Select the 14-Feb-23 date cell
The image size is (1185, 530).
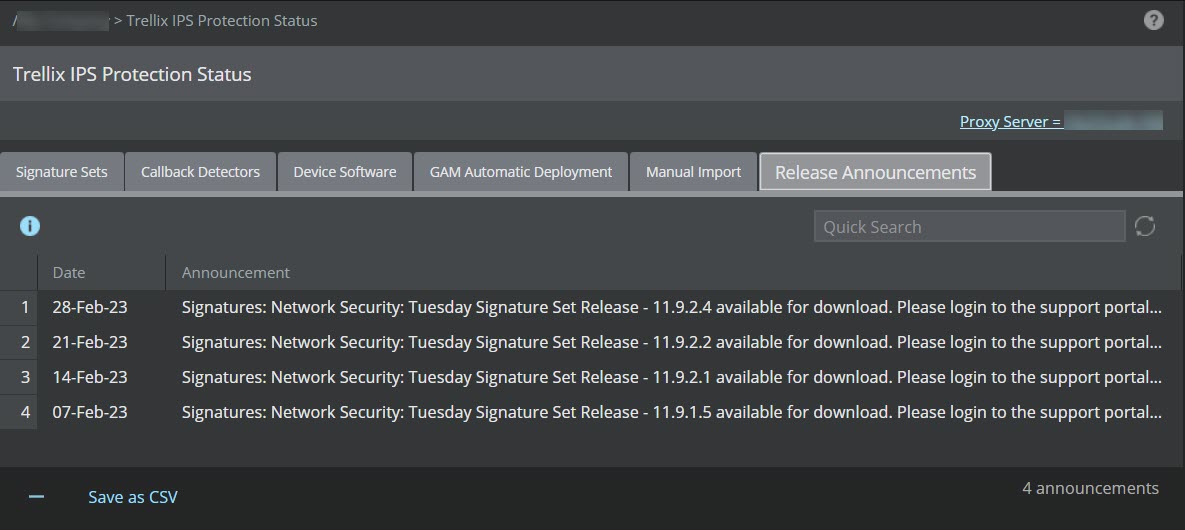tap(90, 377)
